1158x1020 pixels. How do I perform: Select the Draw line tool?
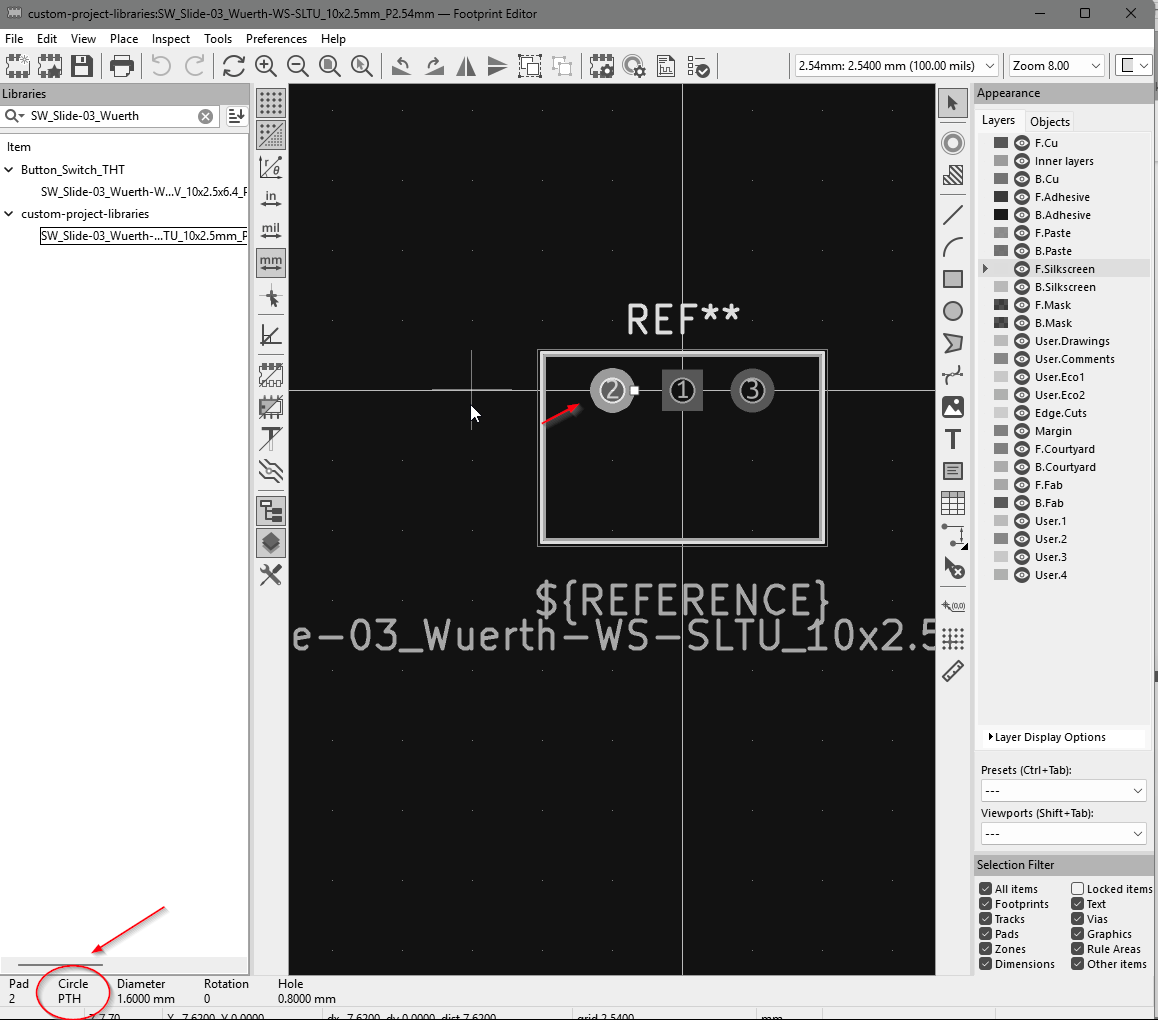tap(953, 215)
